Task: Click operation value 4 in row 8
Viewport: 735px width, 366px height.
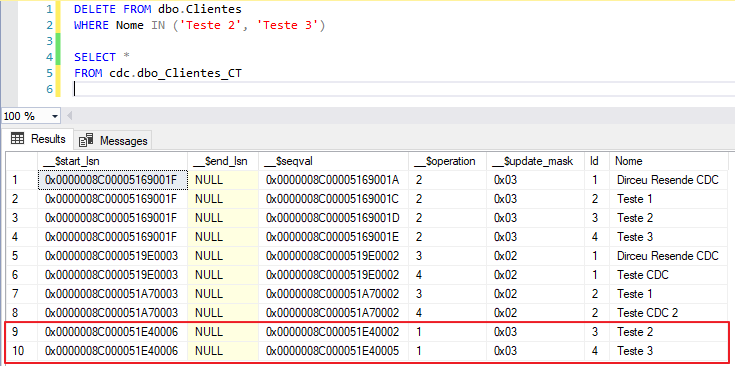Action: (447, 313)
